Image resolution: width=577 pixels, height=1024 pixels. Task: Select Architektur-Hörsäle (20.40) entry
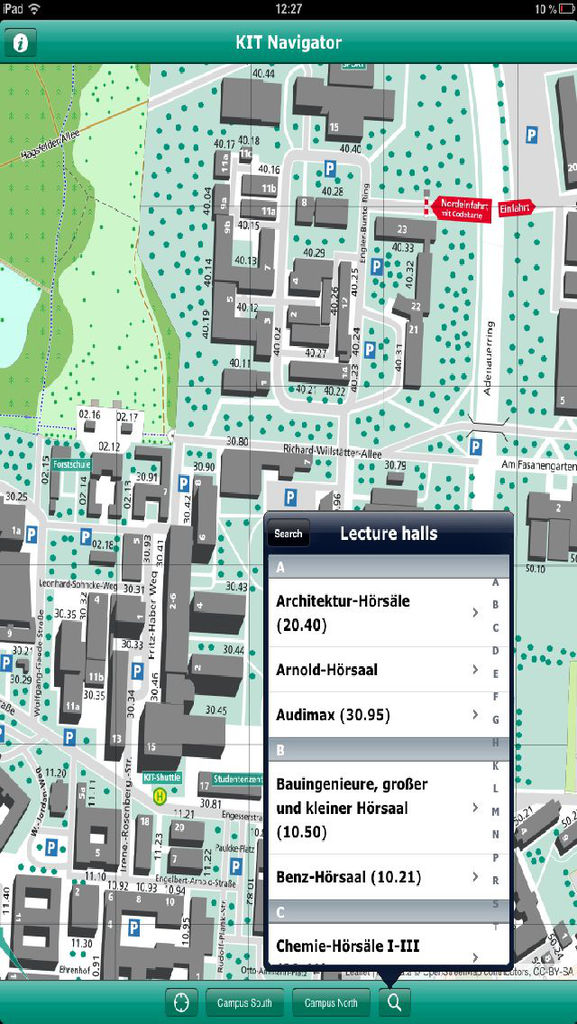[380, 613]
